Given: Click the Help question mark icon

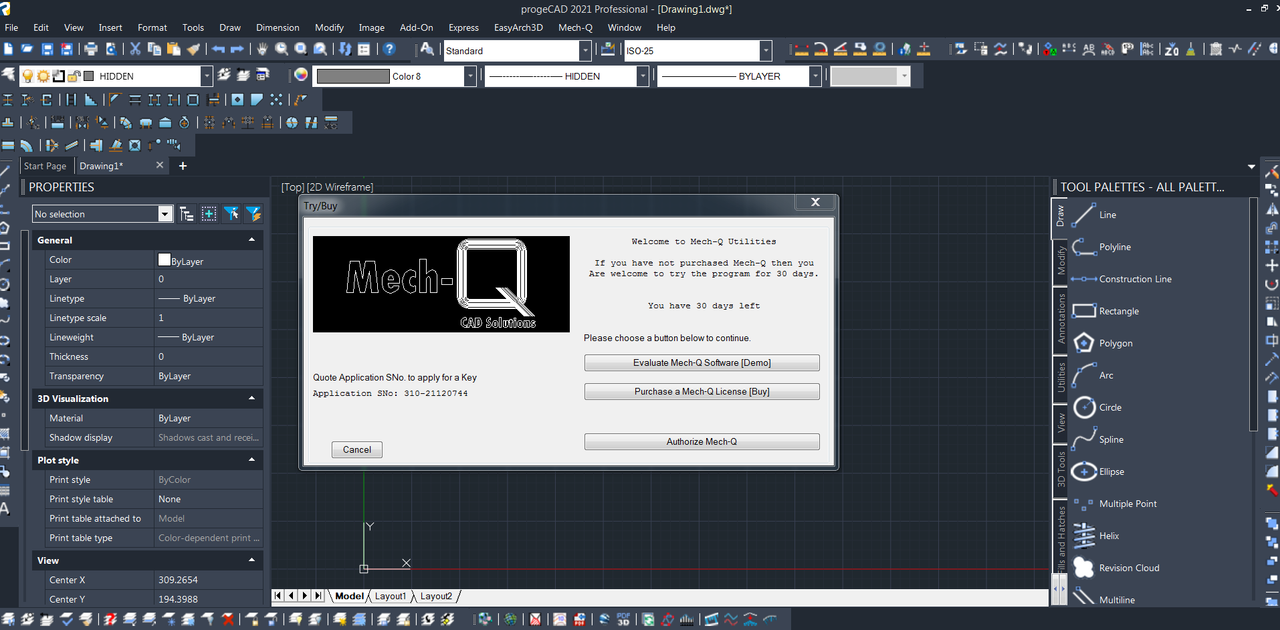Looking at the screenshot, I should (x=389, y=49).
